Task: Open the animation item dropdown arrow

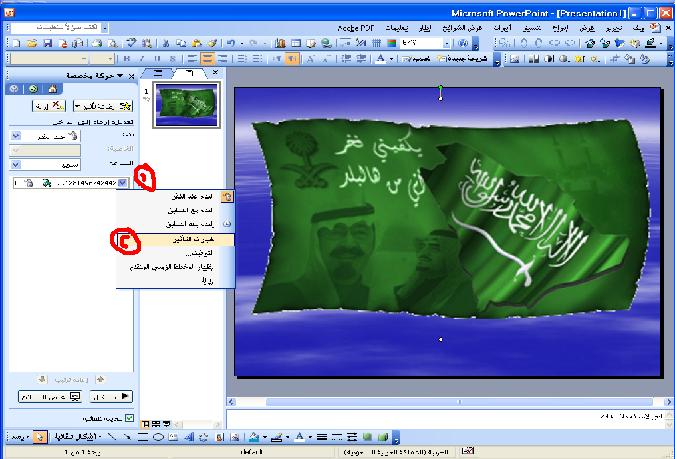Action: [x=123, y=183]
